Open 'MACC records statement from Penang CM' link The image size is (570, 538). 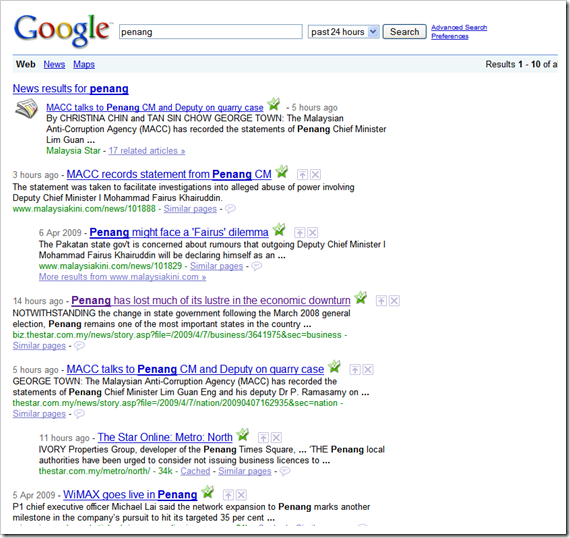169,174
